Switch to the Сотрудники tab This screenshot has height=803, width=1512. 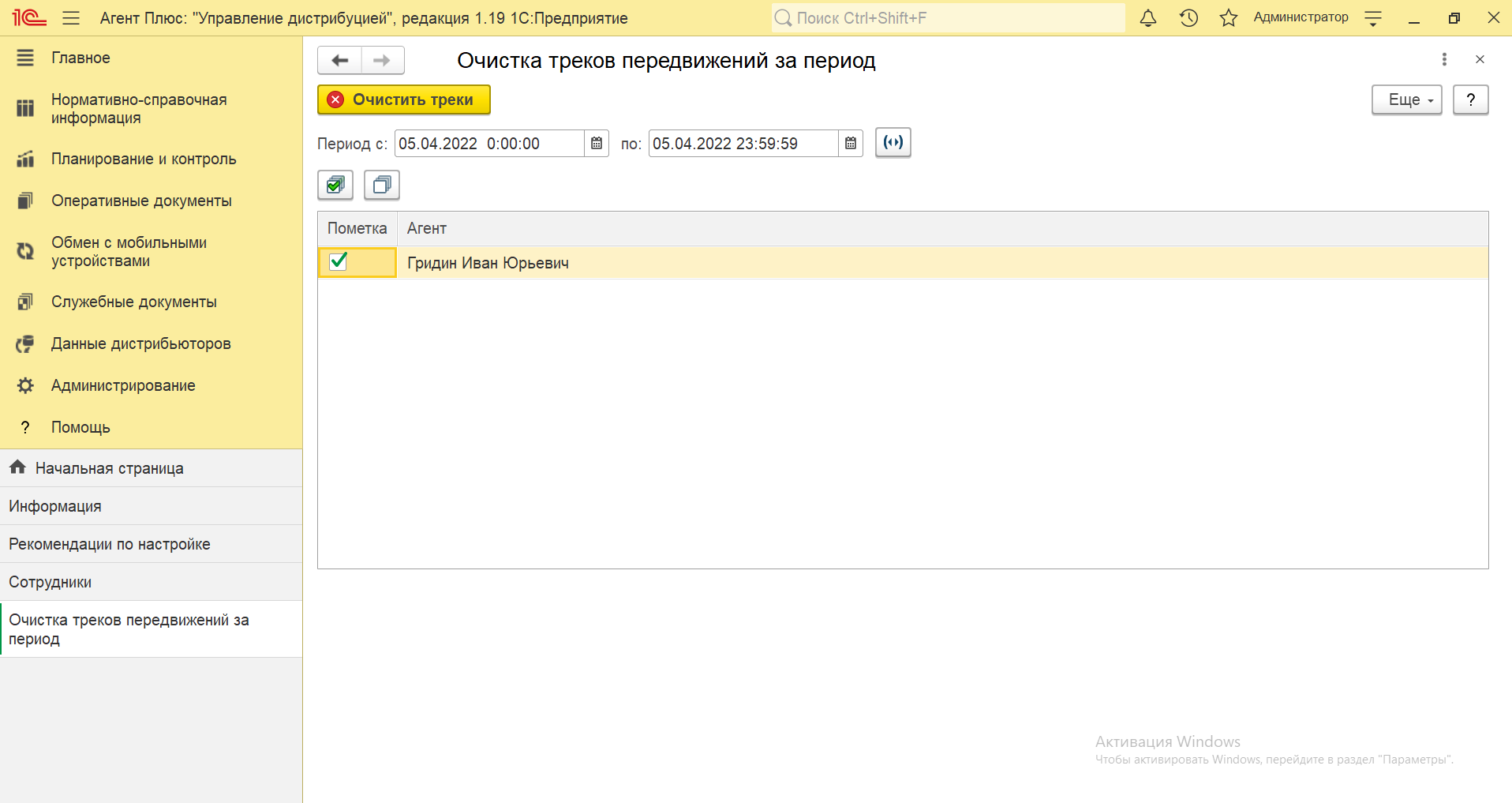tap(51, 582)
